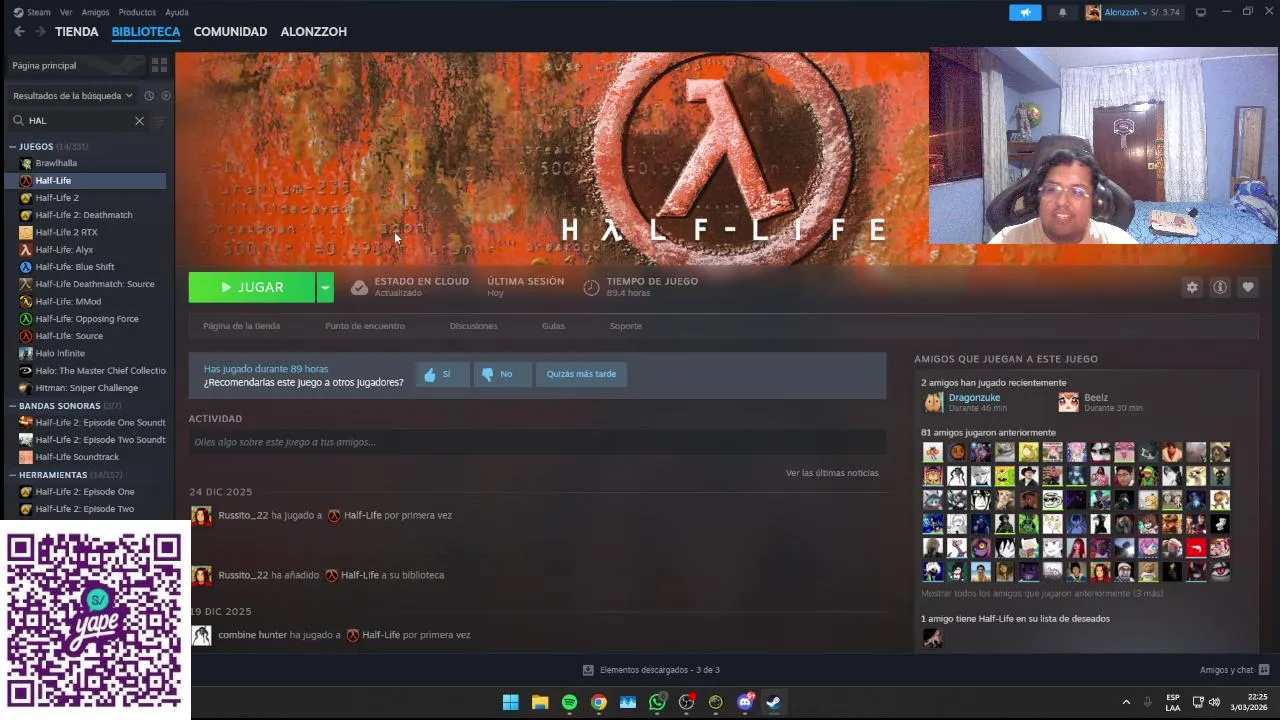Screen dimensions: 1280x720
Task: Open COMUNIDAD section
Action: [230, 32]
